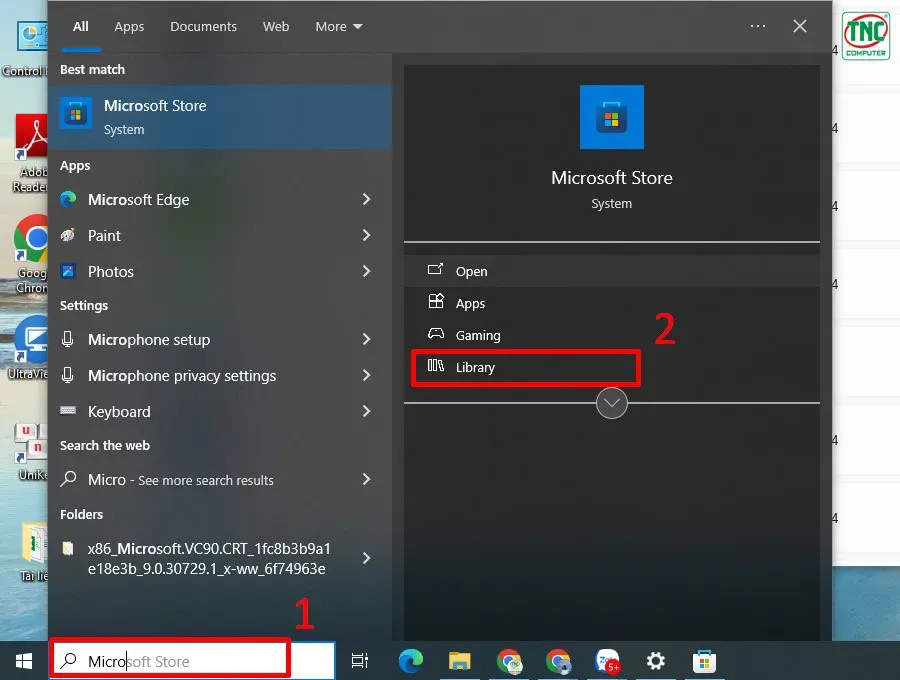Open Task View on the taskbar
This screenshot has width=900, height=680.
click(x=360, y=661)
